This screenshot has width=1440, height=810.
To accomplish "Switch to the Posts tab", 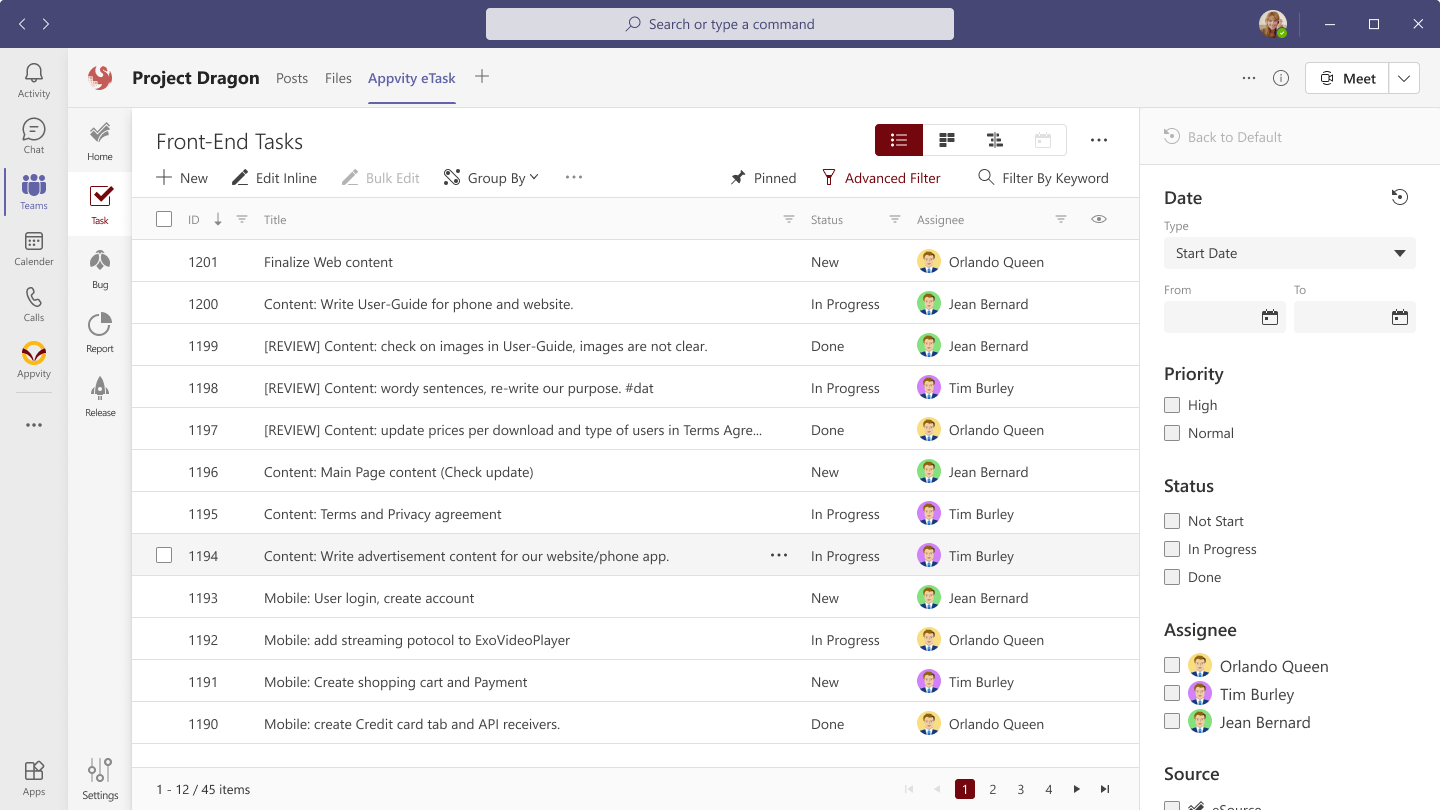I will (292, 77).
